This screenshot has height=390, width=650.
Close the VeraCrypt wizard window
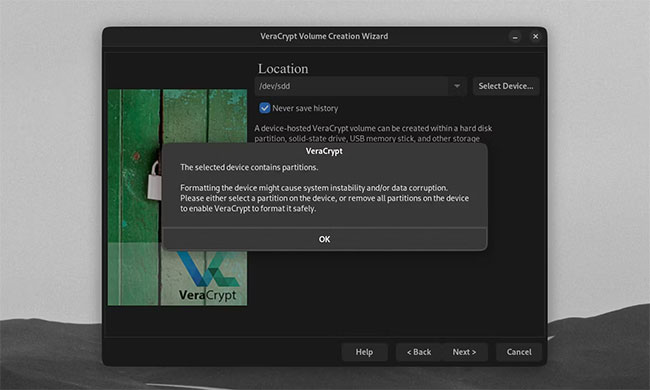coord(536,36)
